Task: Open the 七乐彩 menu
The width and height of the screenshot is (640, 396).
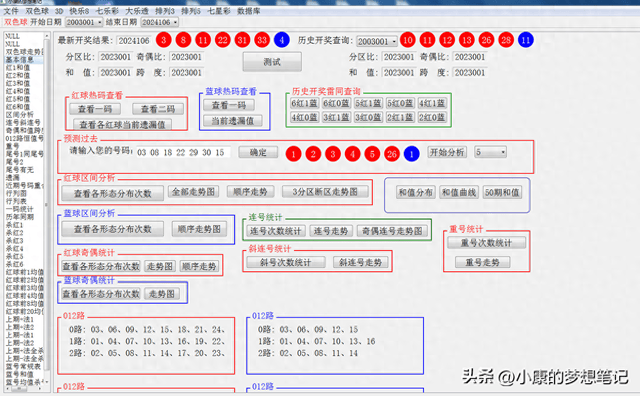Action: point(107,11)
